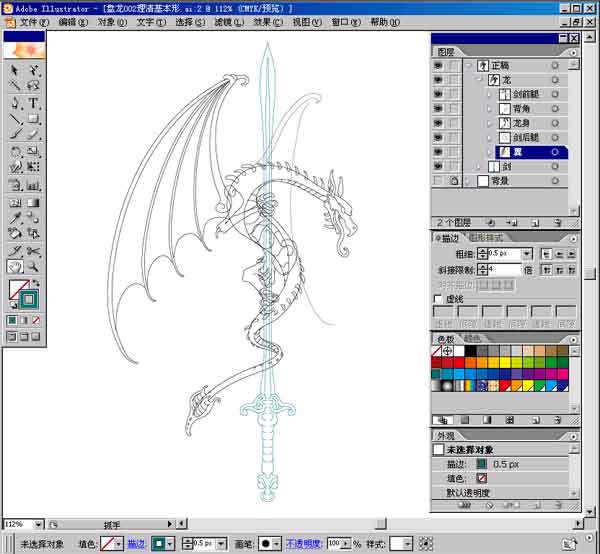The width and height of the screenshot is (600, 554).
Task: Select the Rectangle tool
Action: click(x=34, y=119)
